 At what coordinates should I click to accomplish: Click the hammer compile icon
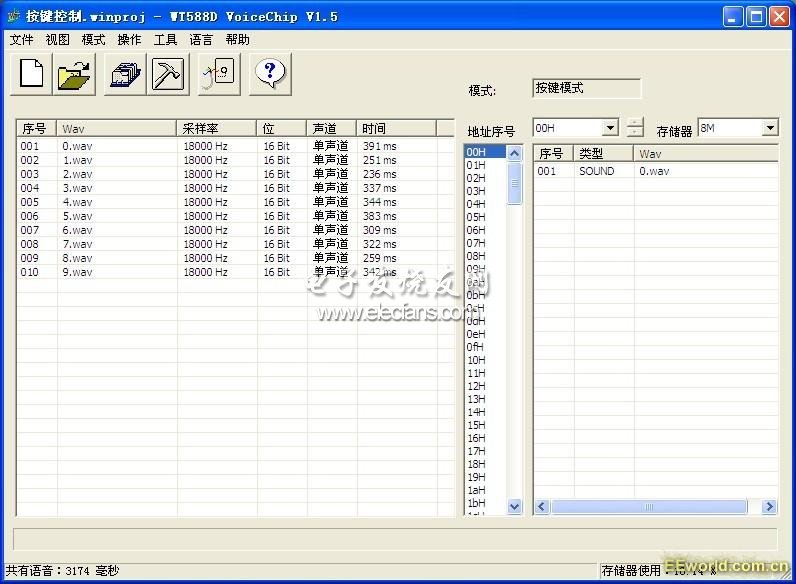168,75
